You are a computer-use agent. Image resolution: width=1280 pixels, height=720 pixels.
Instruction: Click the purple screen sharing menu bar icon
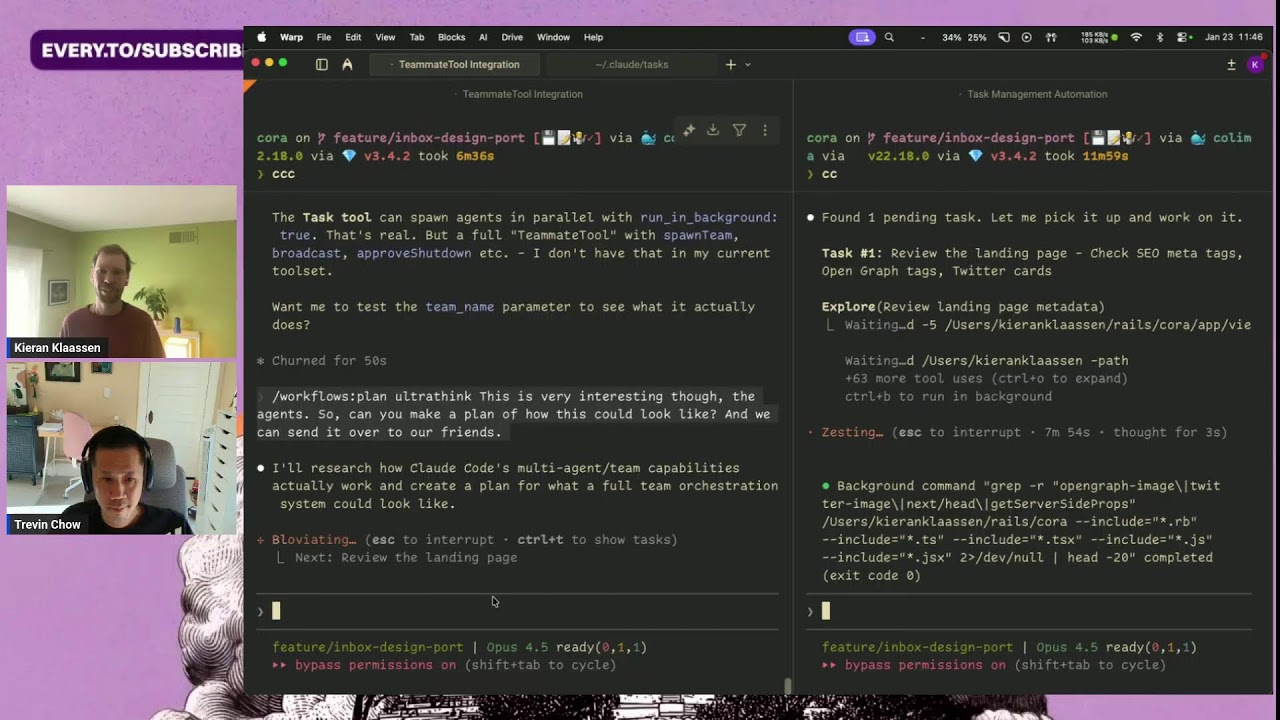tap(861, 37)
